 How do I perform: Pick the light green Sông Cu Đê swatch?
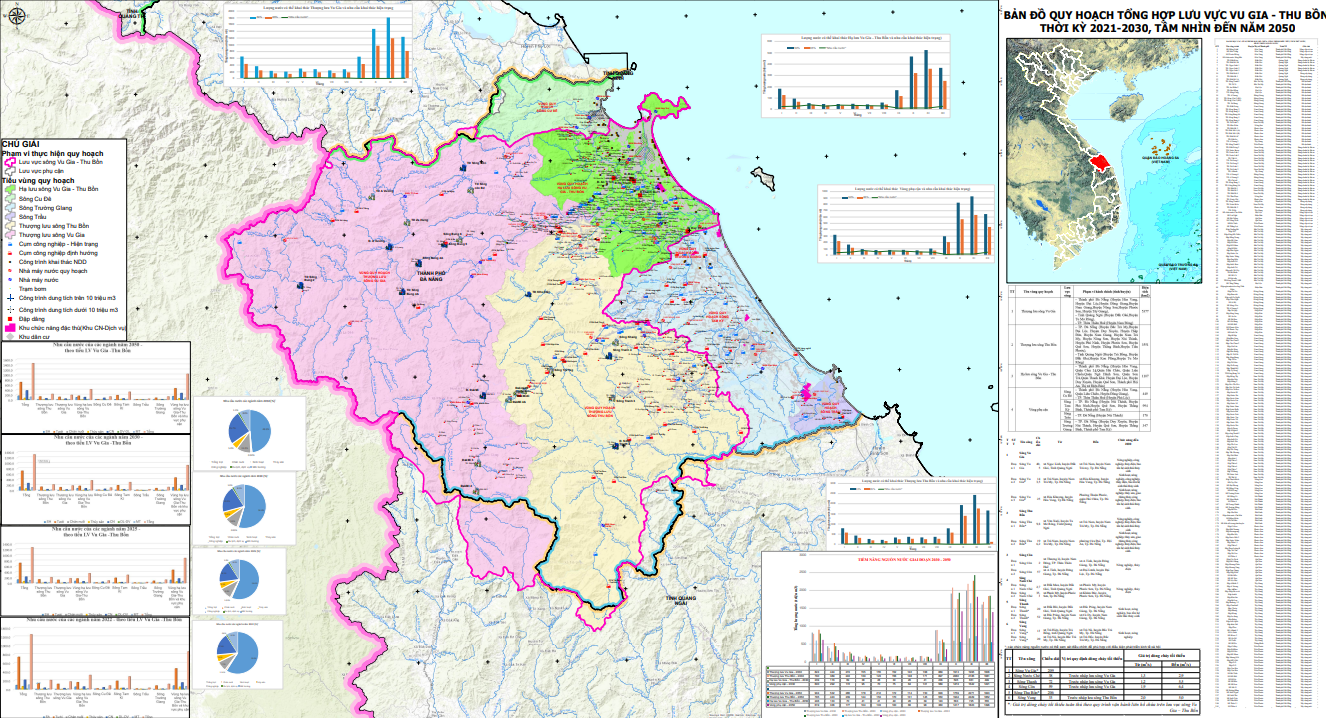[x=10, y=198]
